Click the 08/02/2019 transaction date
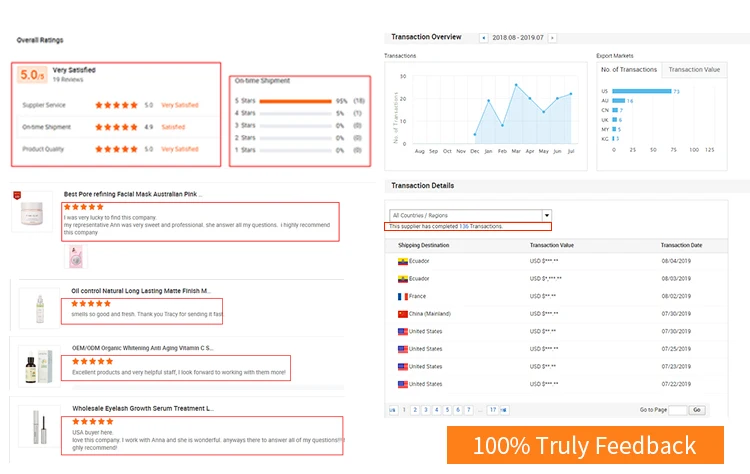 (676, 297)
